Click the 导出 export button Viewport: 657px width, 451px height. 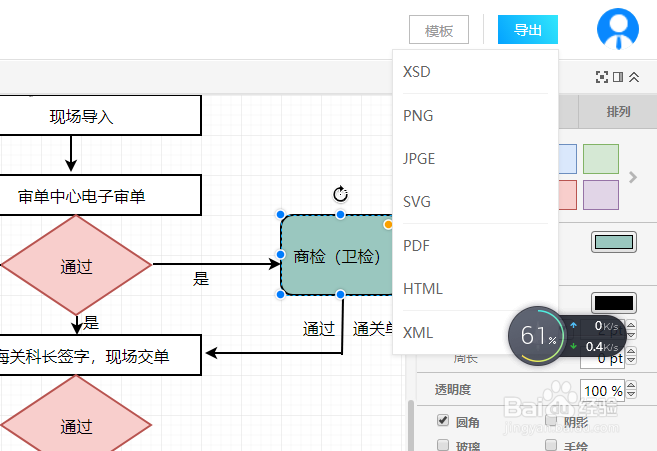tap(528, 30)
